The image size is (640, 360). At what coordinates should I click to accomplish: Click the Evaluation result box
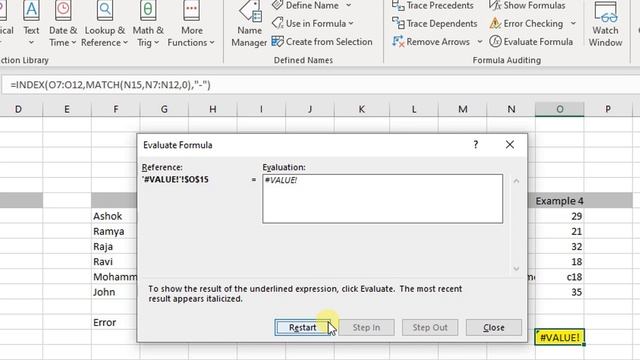[x=382, y=199]
